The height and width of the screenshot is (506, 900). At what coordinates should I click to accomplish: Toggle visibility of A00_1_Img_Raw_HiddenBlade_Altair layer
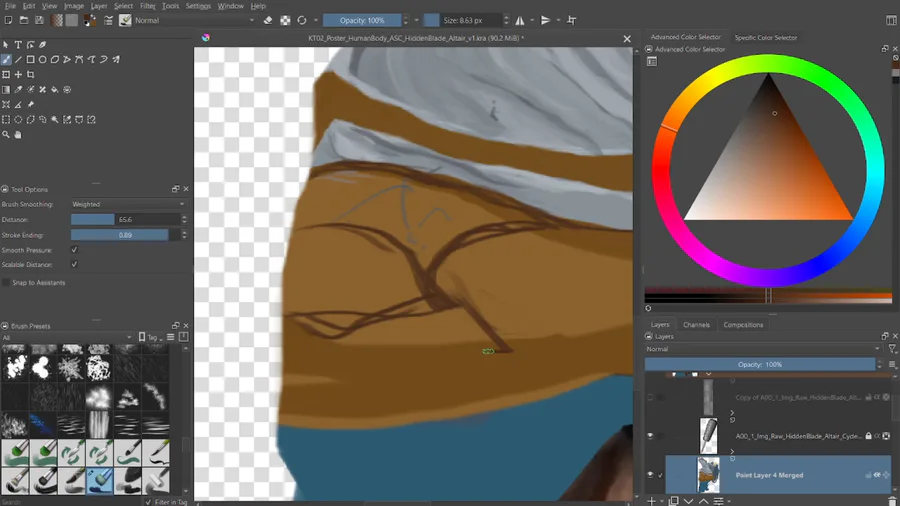point(650,436)
